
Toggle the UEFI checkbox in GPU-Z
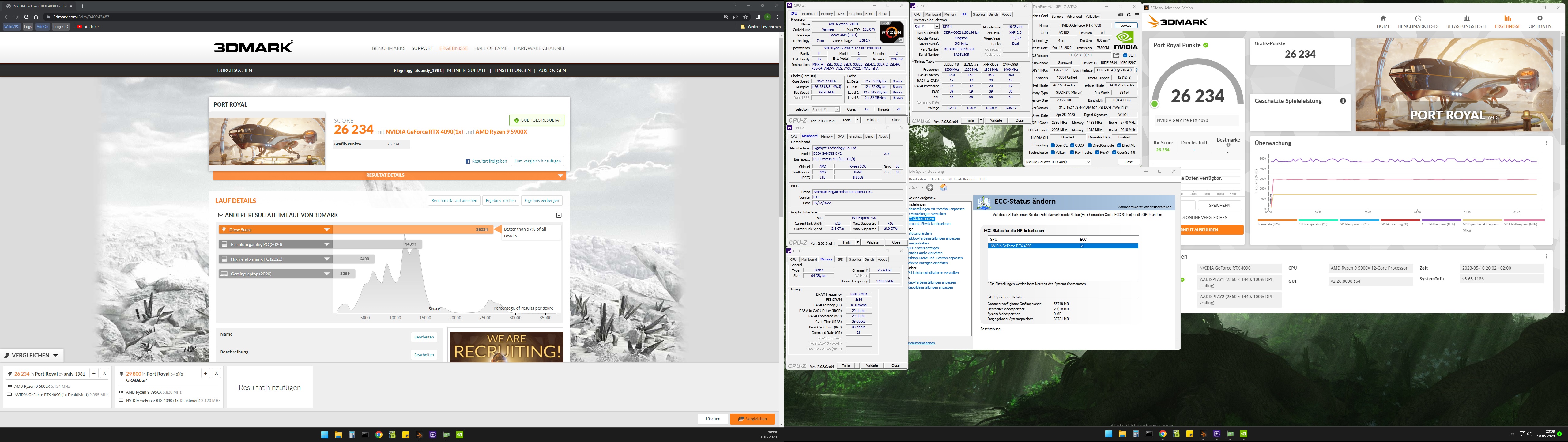click(1125, 55)
